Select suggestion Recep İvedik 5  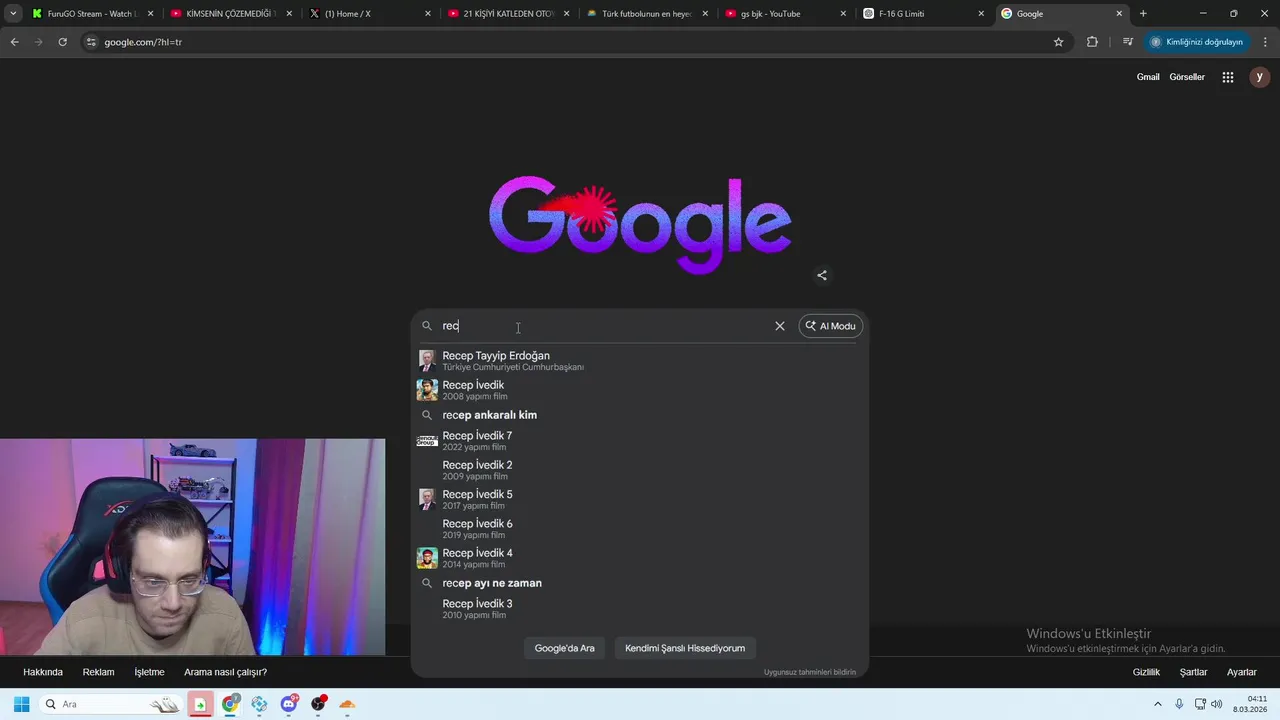click(x=640, y=499)
